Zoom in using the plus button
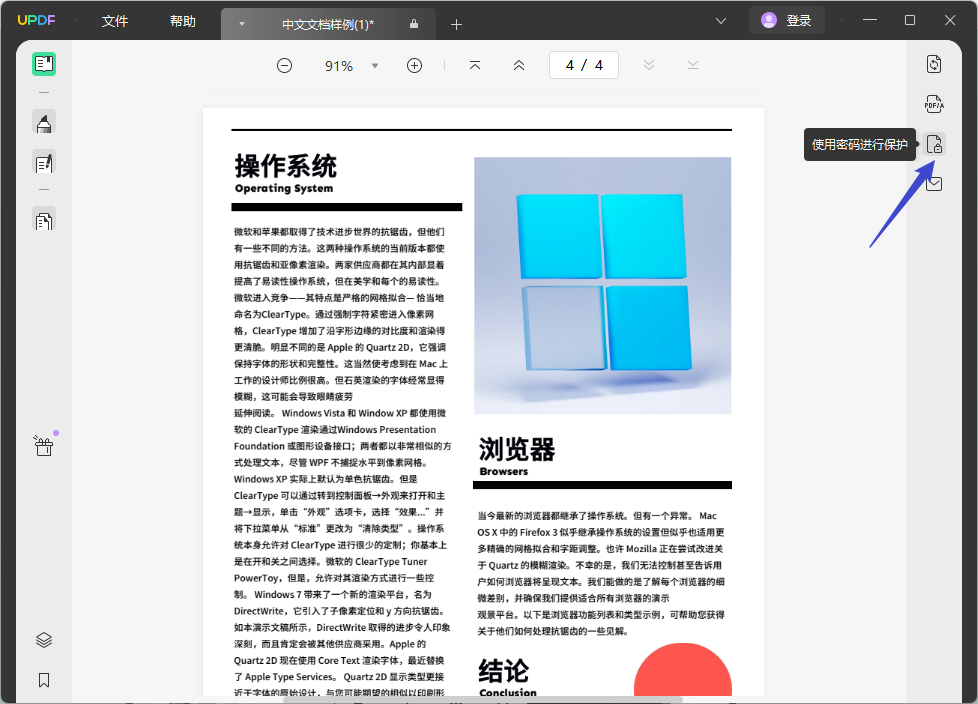Image resolution: width=978 pixels, height=704 pixels. tap(414, 64)
